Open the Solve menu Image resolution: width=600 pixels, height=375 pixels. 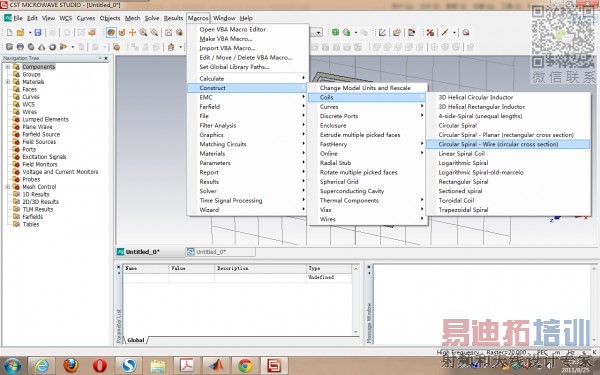152,18
